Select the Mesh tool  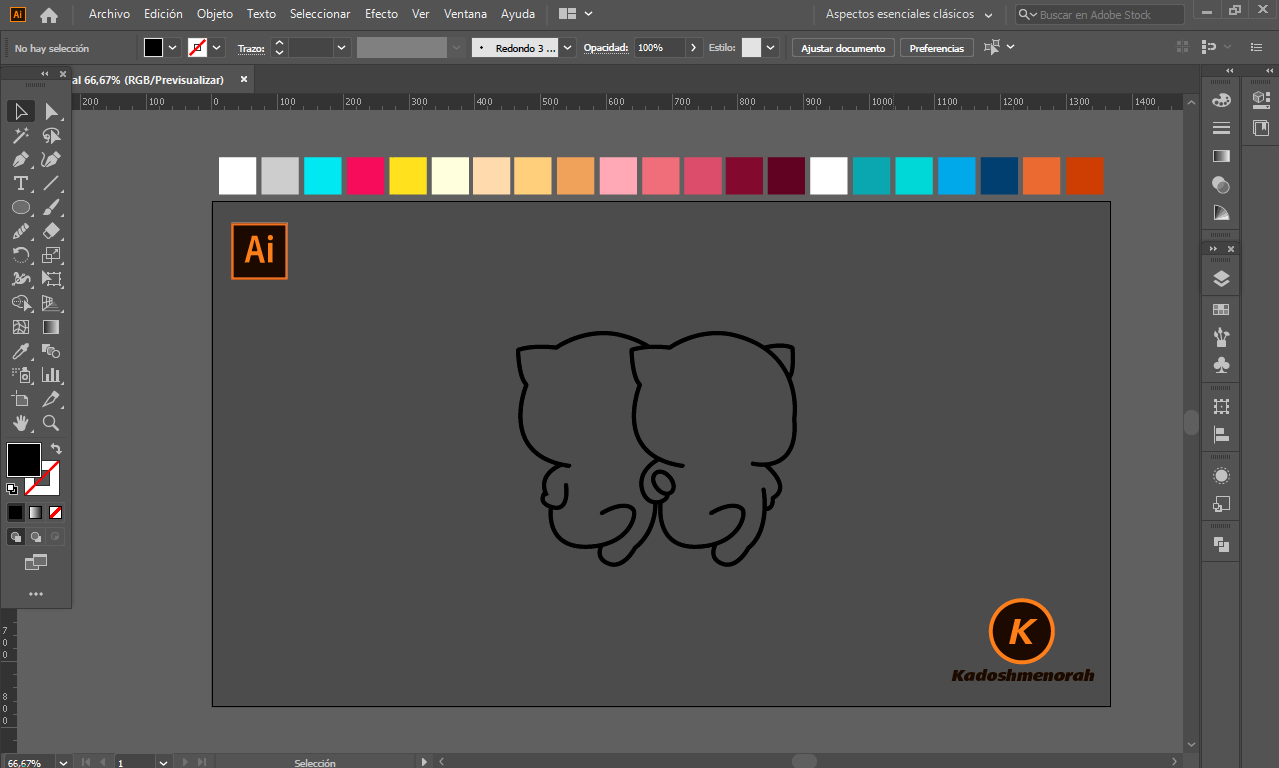[x=21, y=327]
